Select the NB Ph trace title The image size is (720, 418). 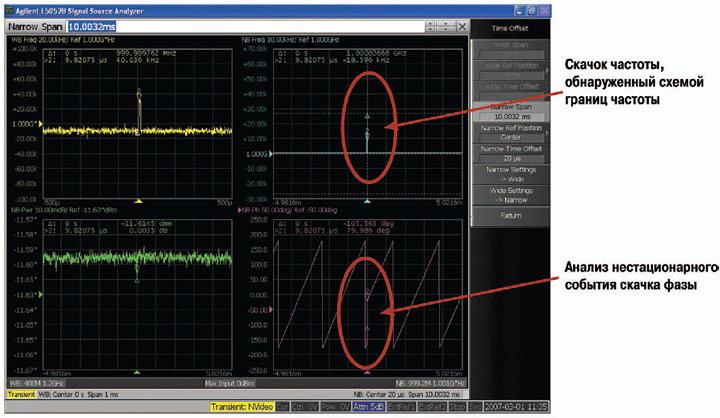[287, 210]
